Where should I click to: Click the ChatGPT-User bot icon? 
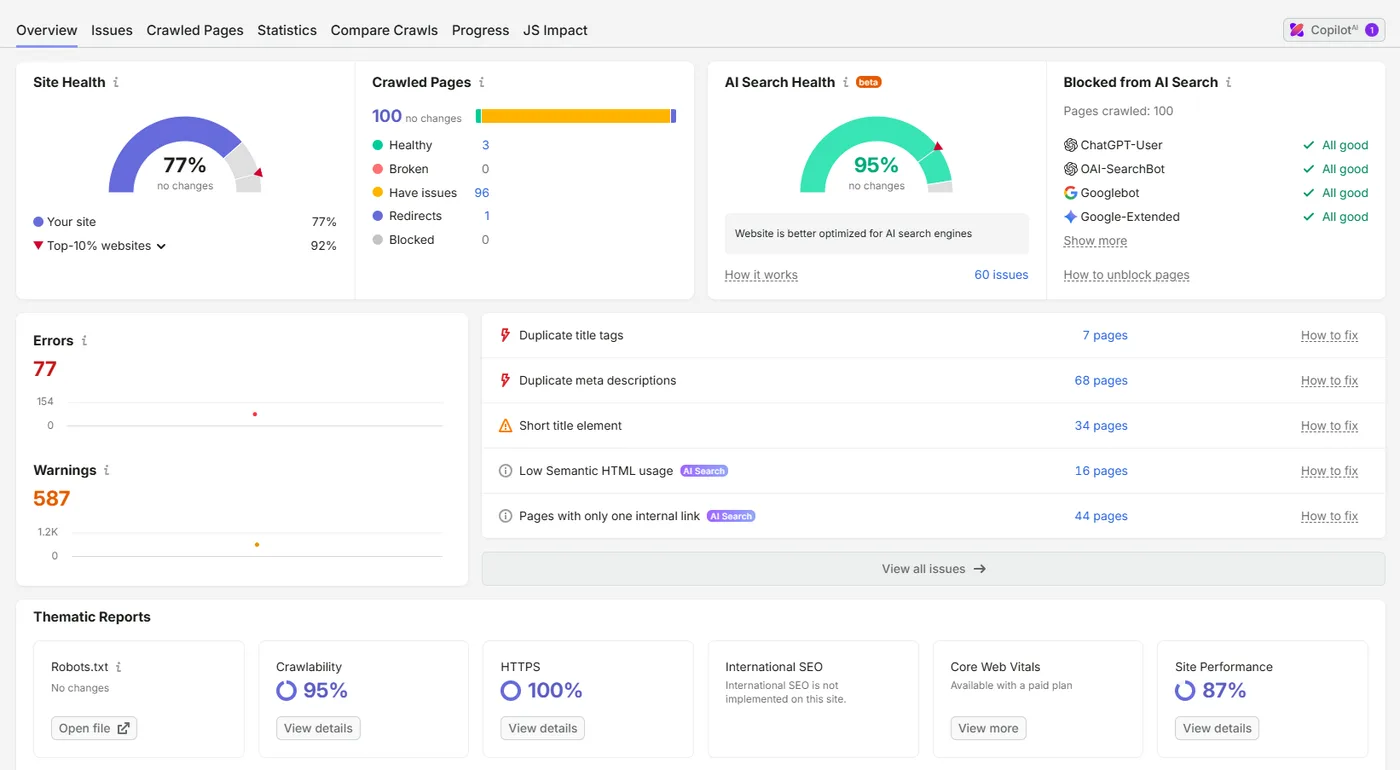(1071, 145)
